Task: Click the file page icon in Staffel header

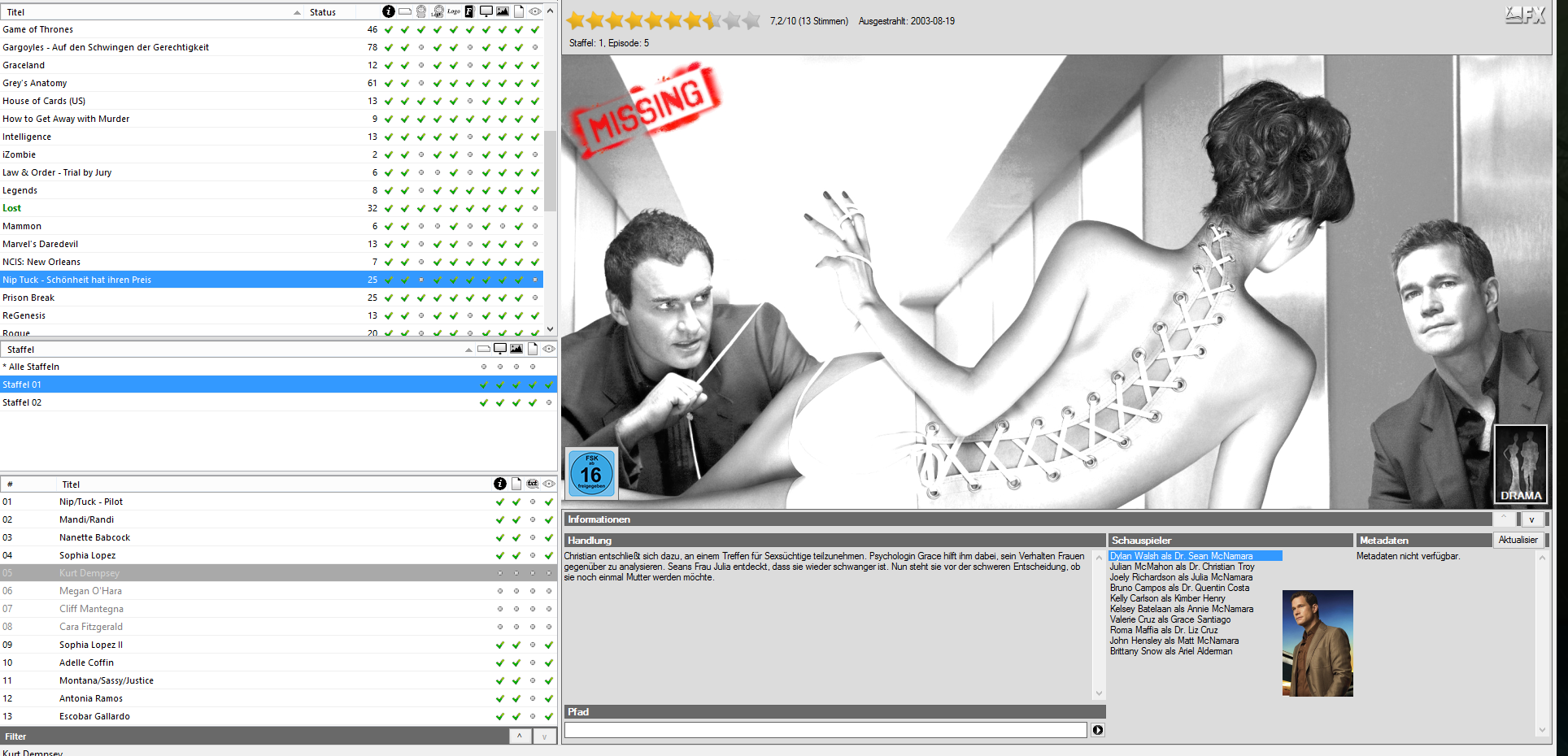Action: click(x=533, y=349)
